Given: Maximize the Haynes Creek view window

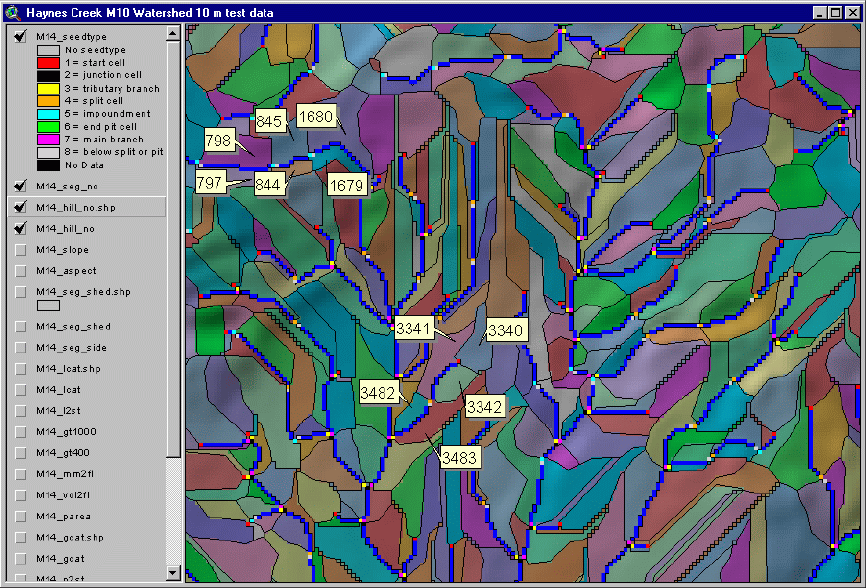Looking at the screenshot, I should [835, 12].
